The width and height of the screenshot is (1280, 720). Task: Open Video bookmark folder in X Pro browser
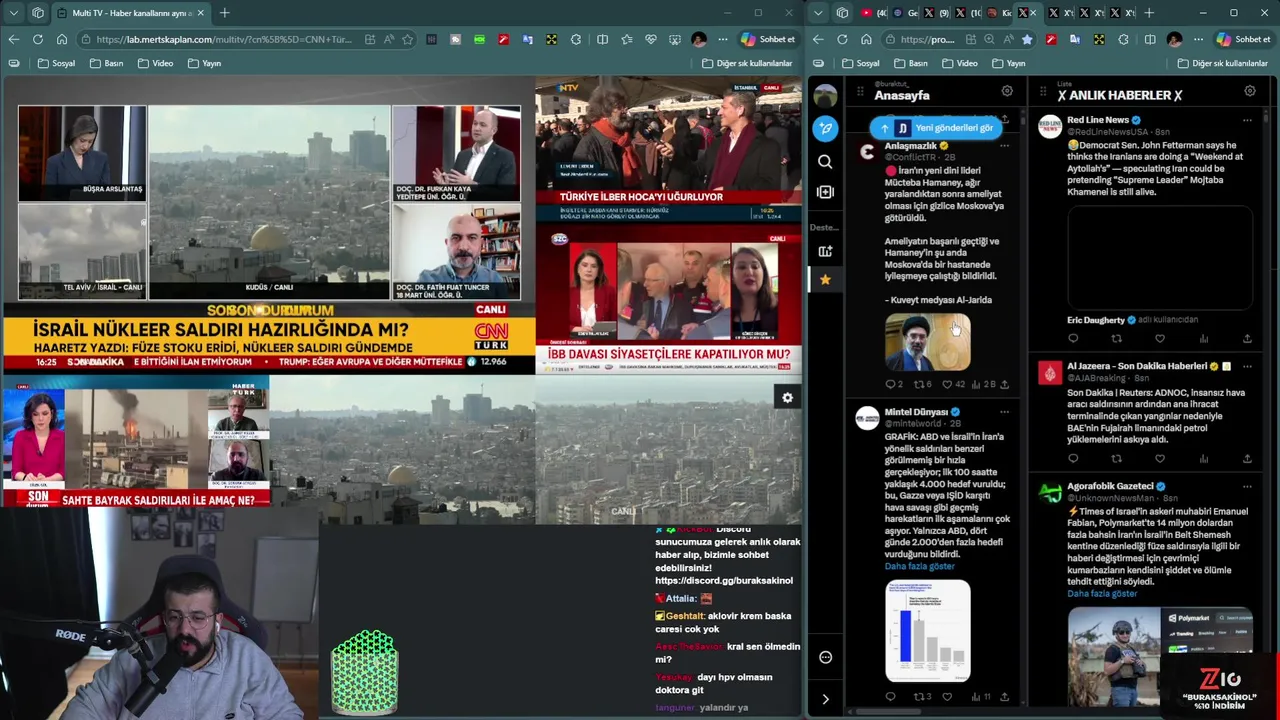[959, 63]
